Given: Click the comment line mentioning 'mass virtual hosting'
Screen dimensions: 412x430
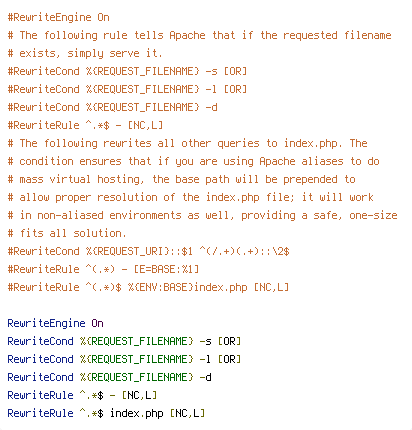Looking at the screenshot, I should pyautogui.click(x=181, y=179).
